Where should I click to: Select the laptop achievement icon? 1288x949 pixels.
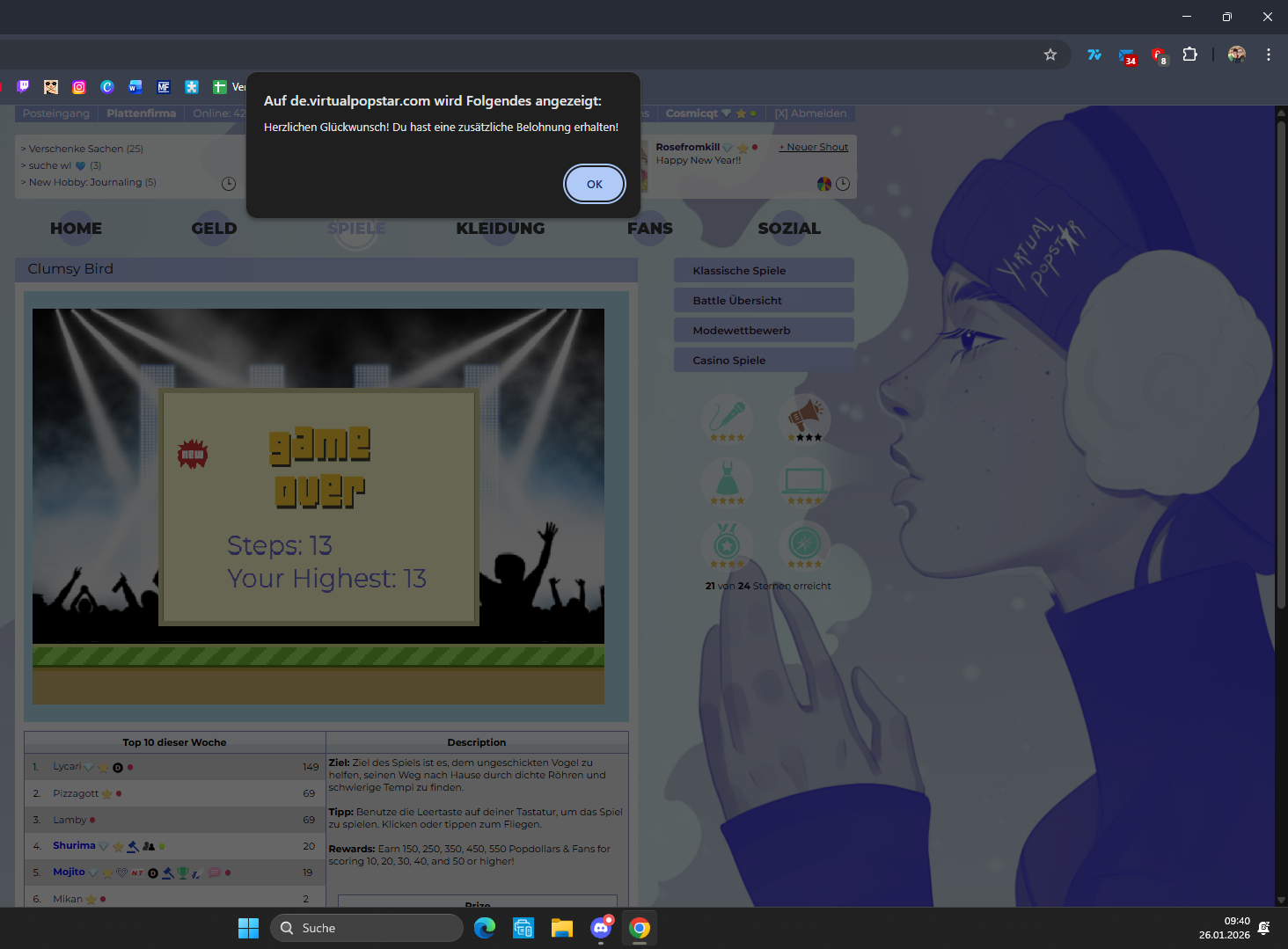pos(805,480)
